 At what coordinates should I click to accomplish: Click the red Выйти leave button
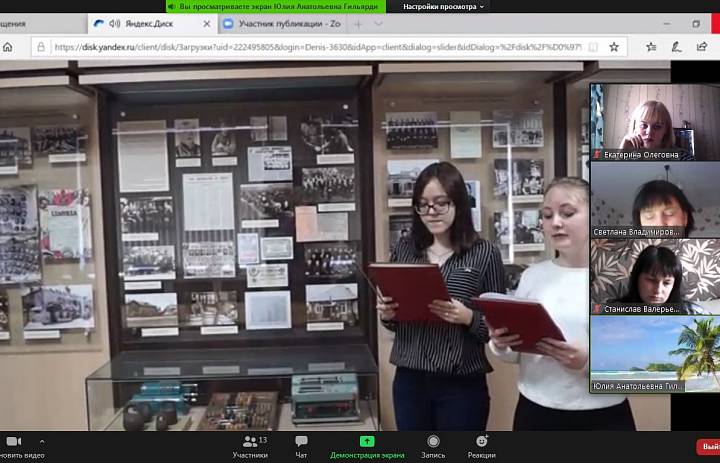pos(709,446)
